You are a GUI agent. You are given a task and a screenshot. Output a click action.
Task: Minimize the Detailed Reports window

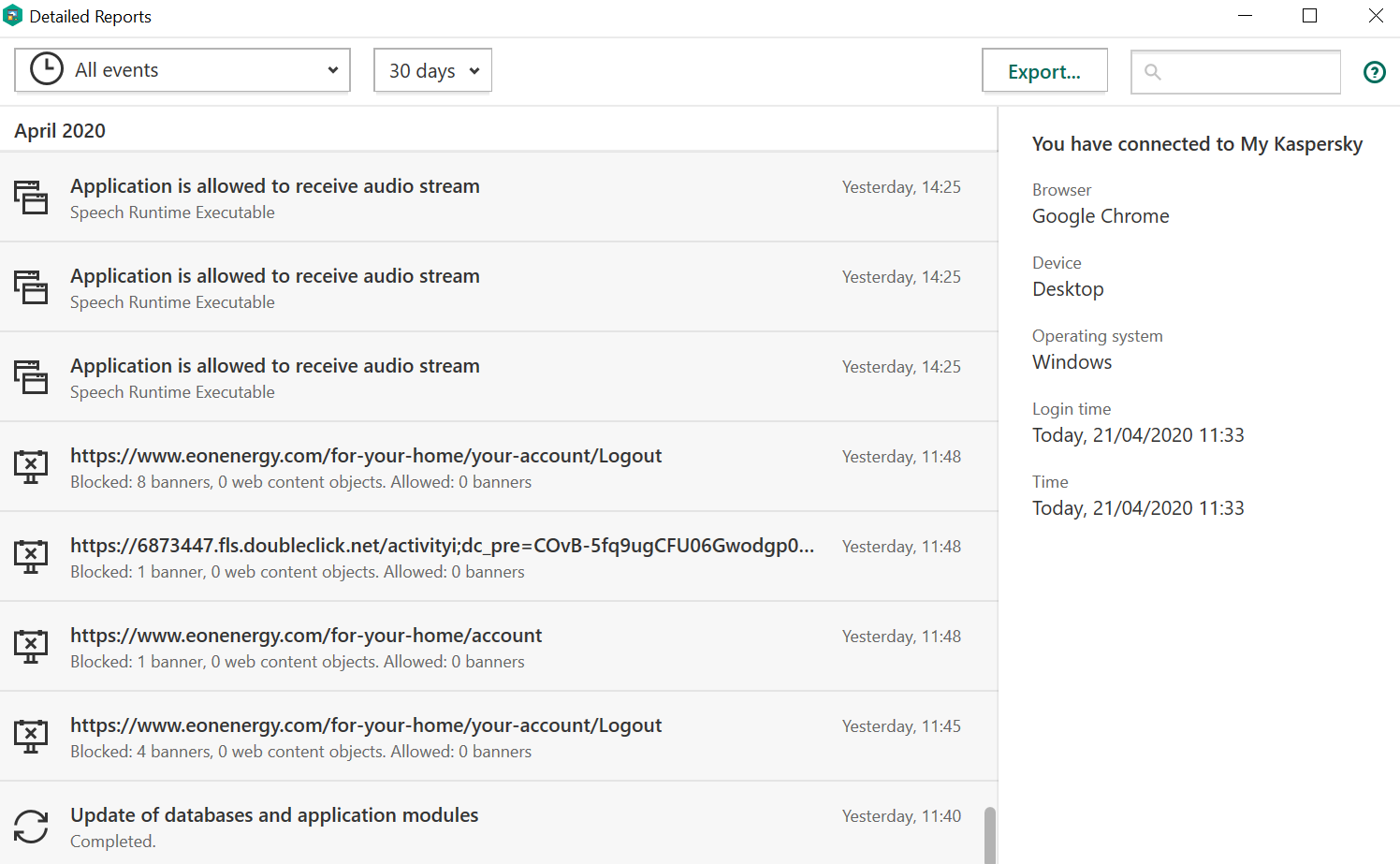1245,16
